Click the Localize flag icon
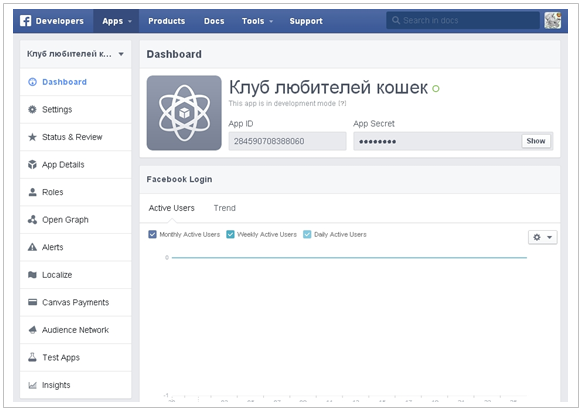Viewport: 582px width, 411px height. point(33,275)
